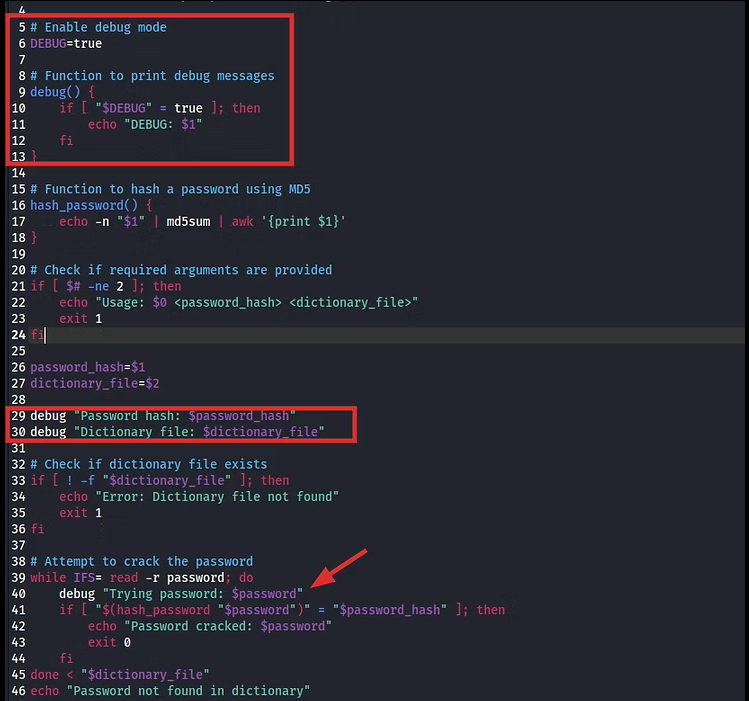Screen dimensions: 749x701
Task: Click the 'fi' on line 44
Action: pyautogui.click(x=66, y=659)
